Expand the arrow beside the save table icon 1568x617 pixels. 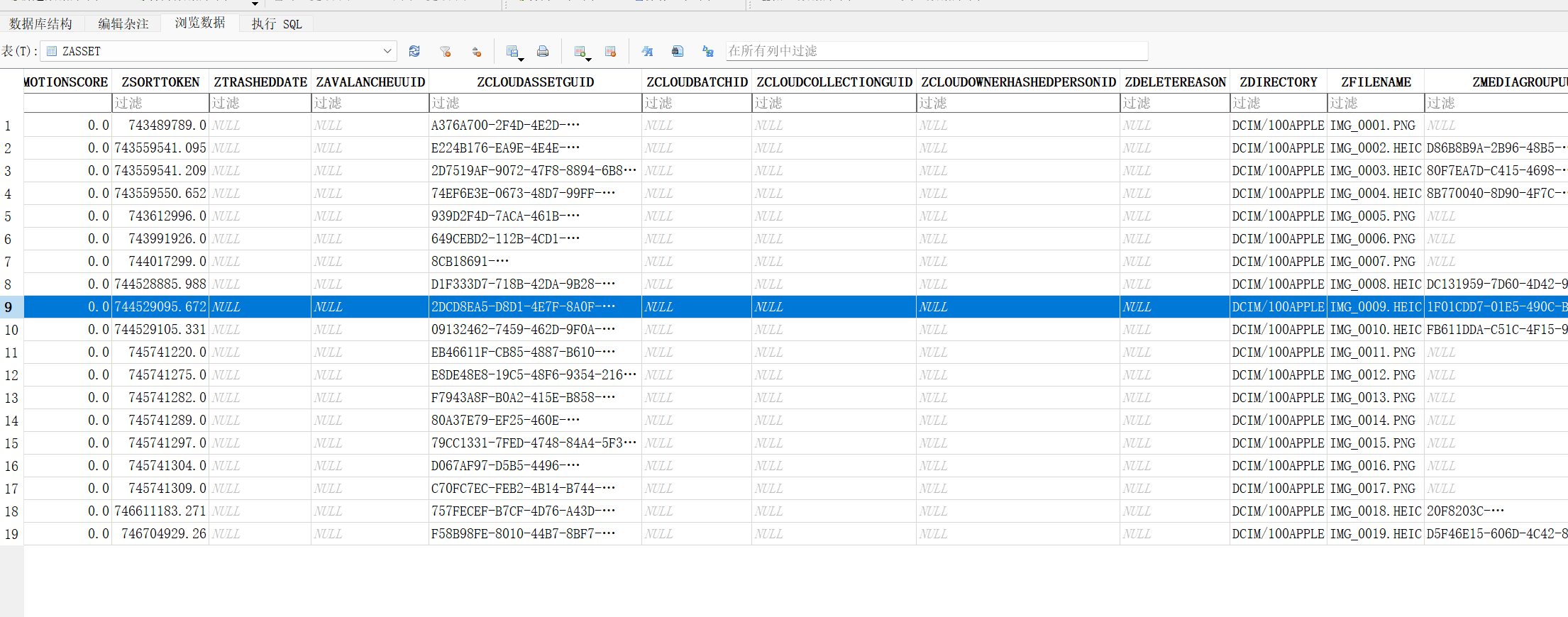(521, 59)
